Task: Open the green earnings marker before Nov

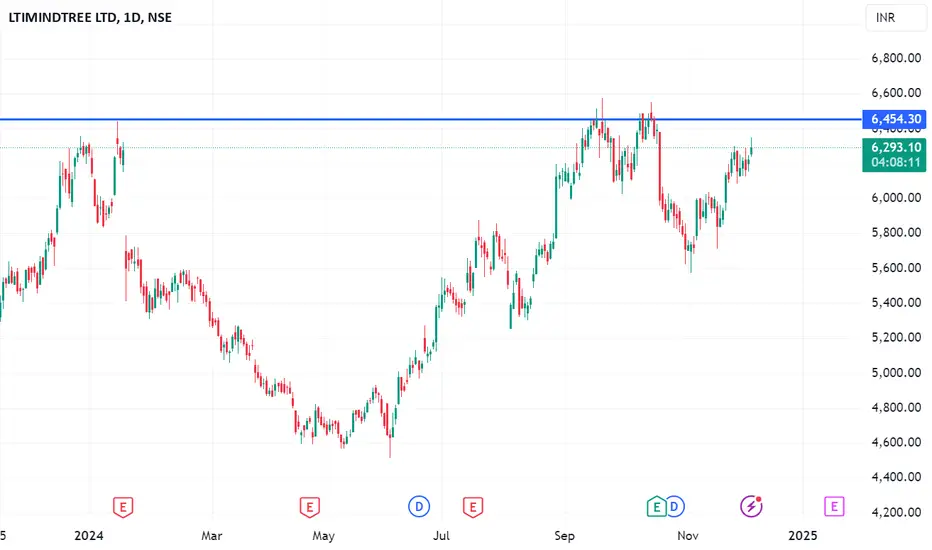Action: [x=656, y=507]
